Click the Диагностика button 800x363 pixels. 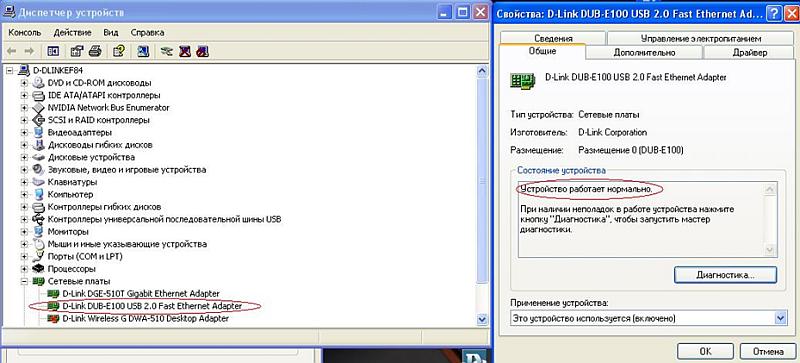coord(725,275)
